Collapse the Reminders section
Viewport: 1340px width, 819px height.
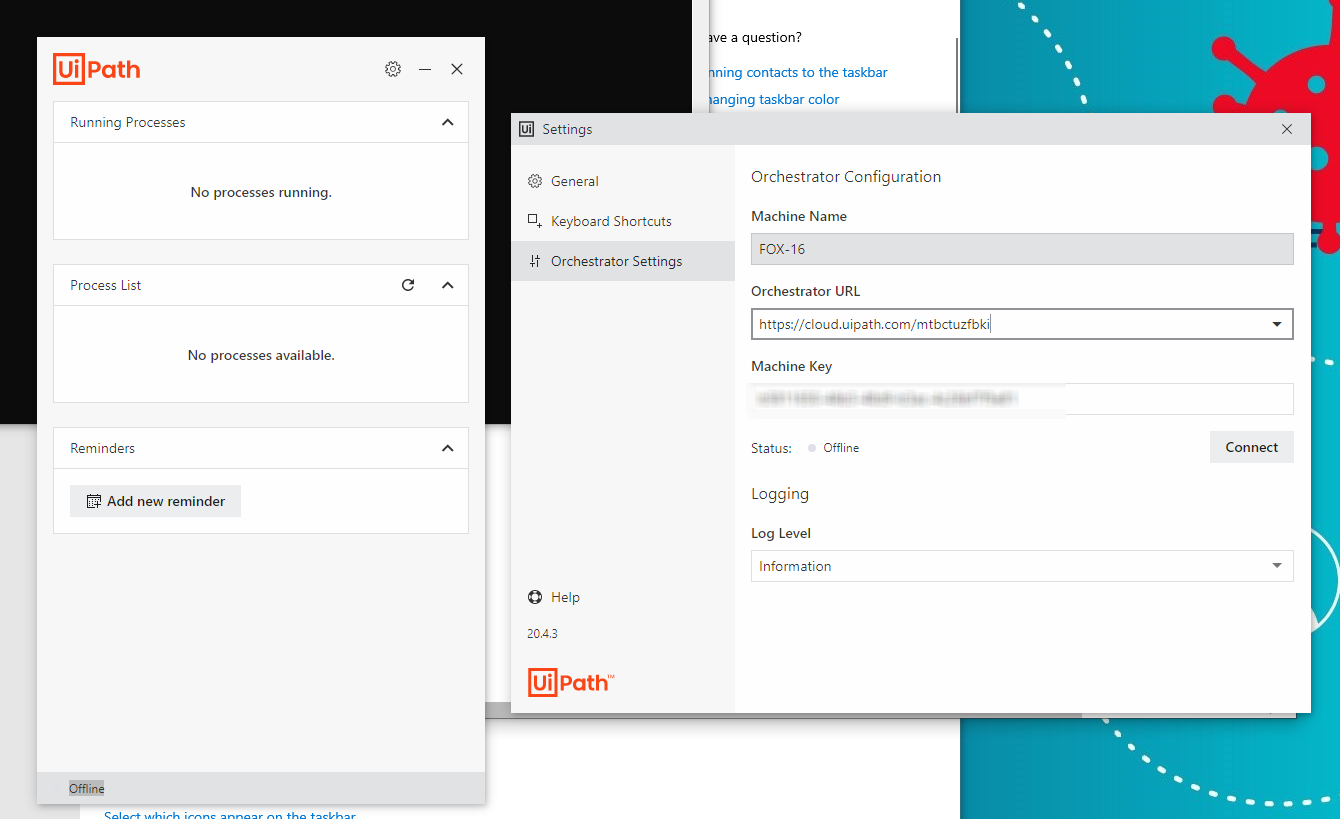pyautogui.click(x=447, y=448)
